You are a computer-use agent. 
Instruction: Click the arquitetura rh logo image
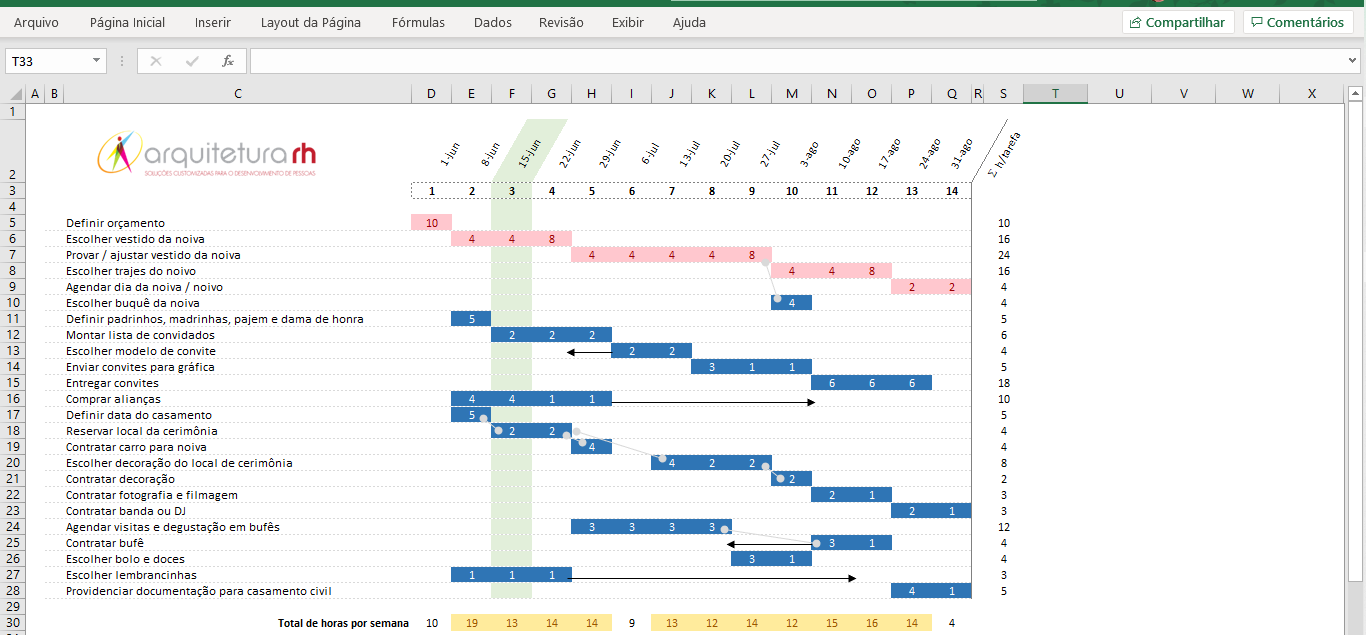[207, 154]
